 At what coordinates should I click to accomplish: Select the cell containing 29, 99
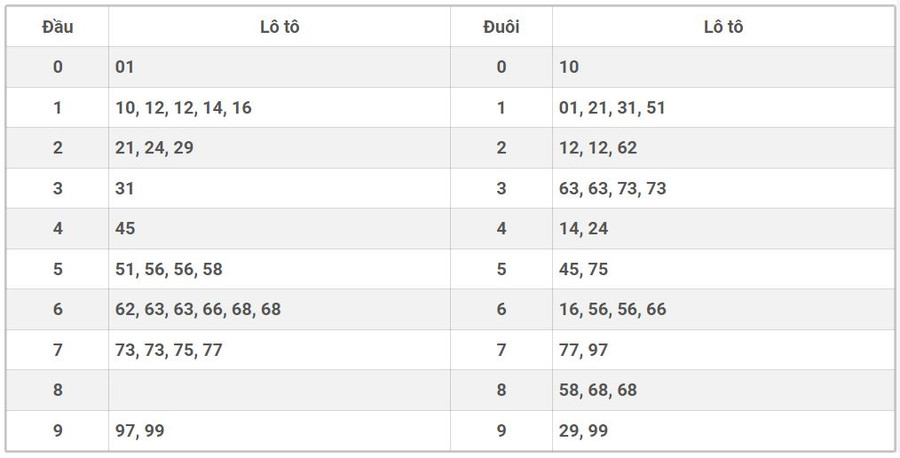(x=584, y=431)
